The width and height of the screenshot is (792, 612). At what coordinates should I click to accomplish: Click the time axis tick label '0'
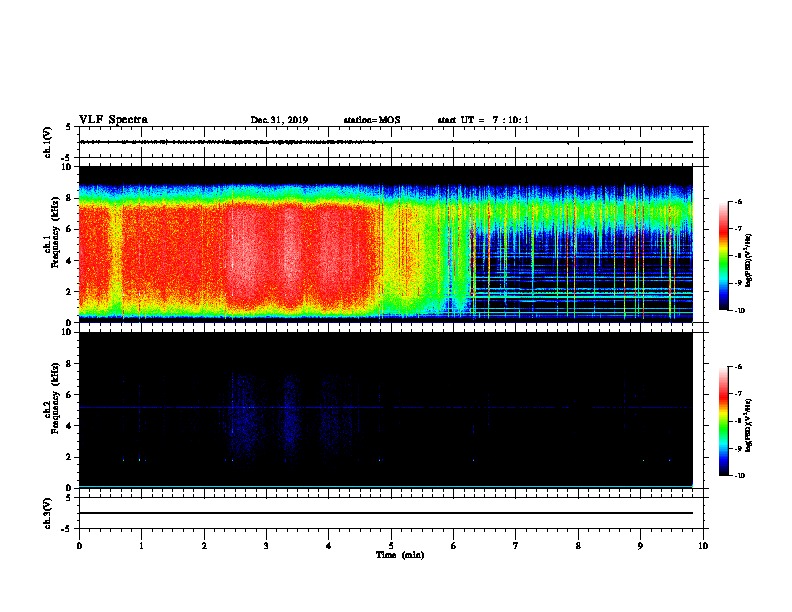[79, 546]
